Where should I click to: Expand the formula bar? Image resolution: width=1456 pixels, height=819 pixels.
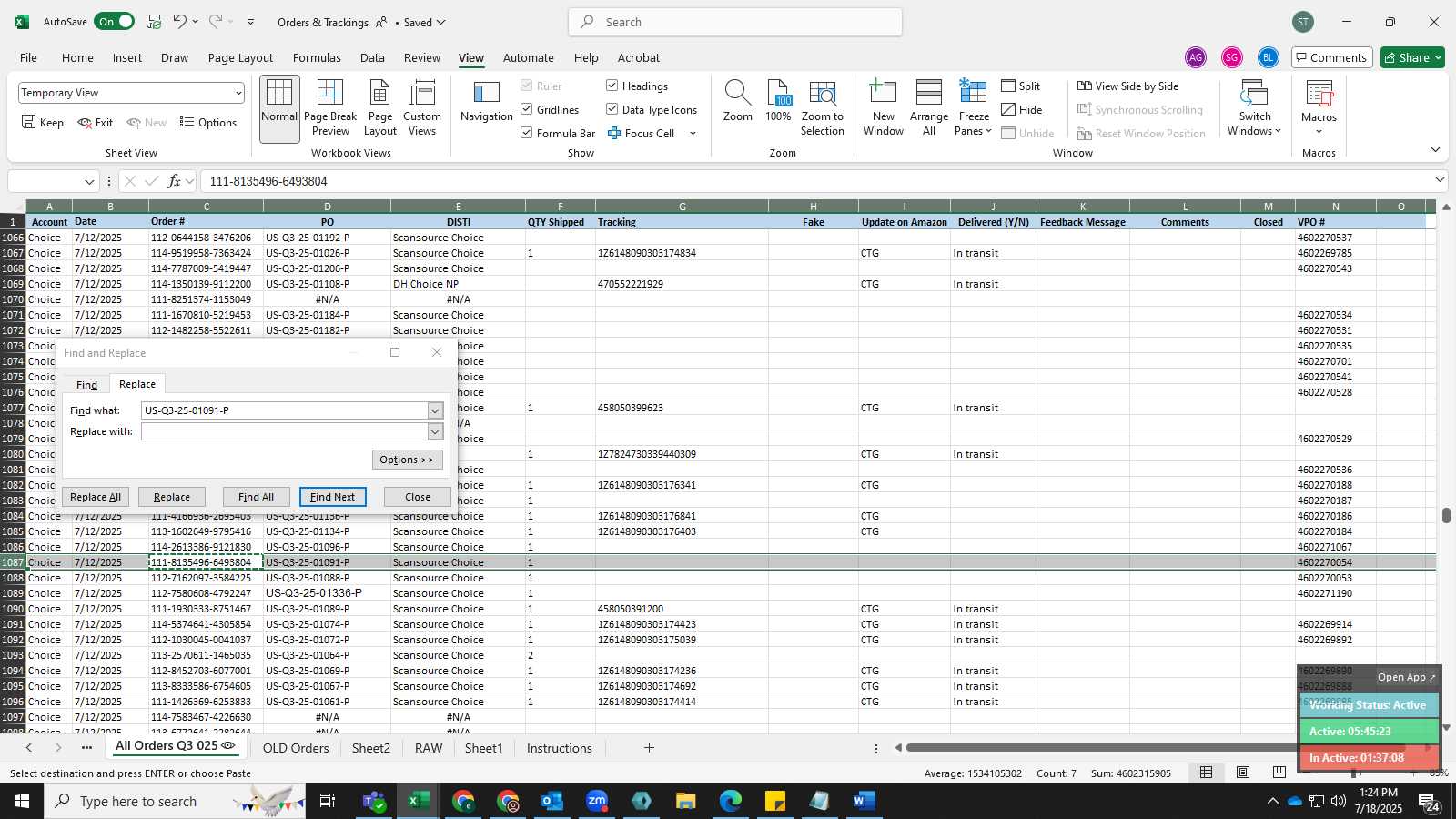click(x=1440, y=180)
